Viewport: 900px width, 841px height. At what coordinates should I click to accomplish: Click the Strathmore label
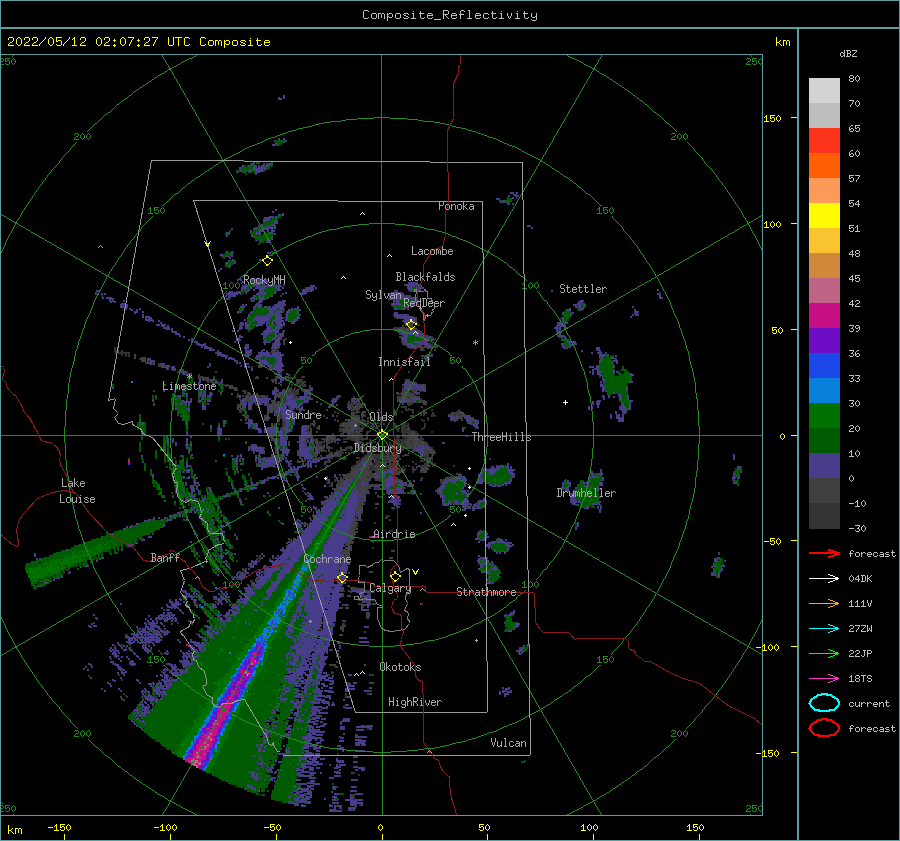point(486,592)
